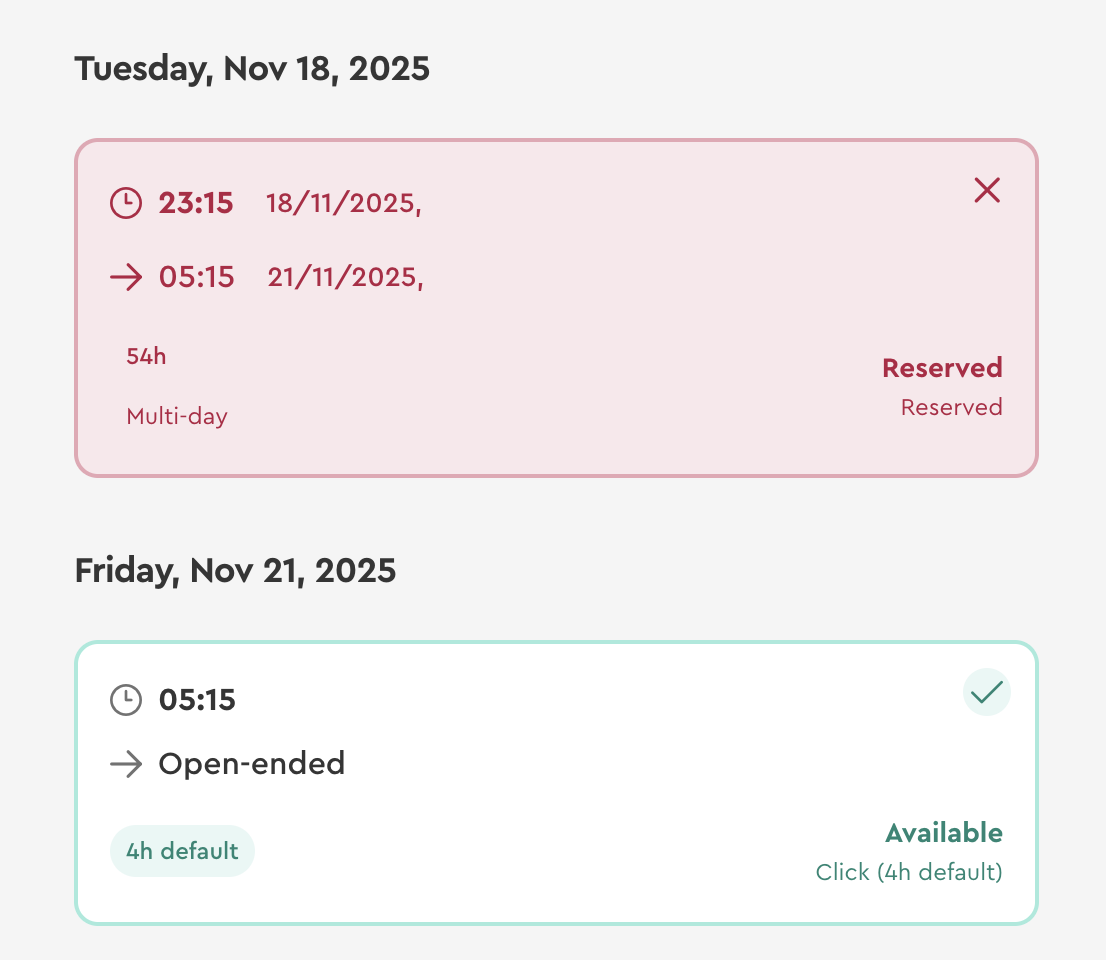
Task: Click the 23:15 start time
Action: click(196, 204)
